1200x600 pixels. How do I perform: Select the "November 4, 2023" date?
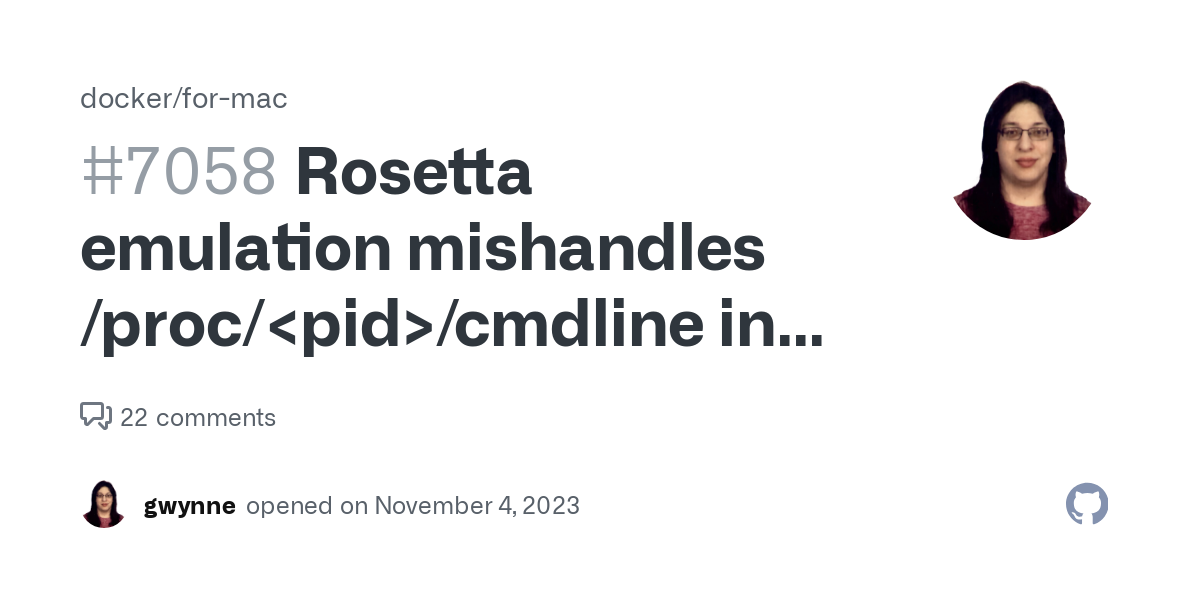(477, 506)
